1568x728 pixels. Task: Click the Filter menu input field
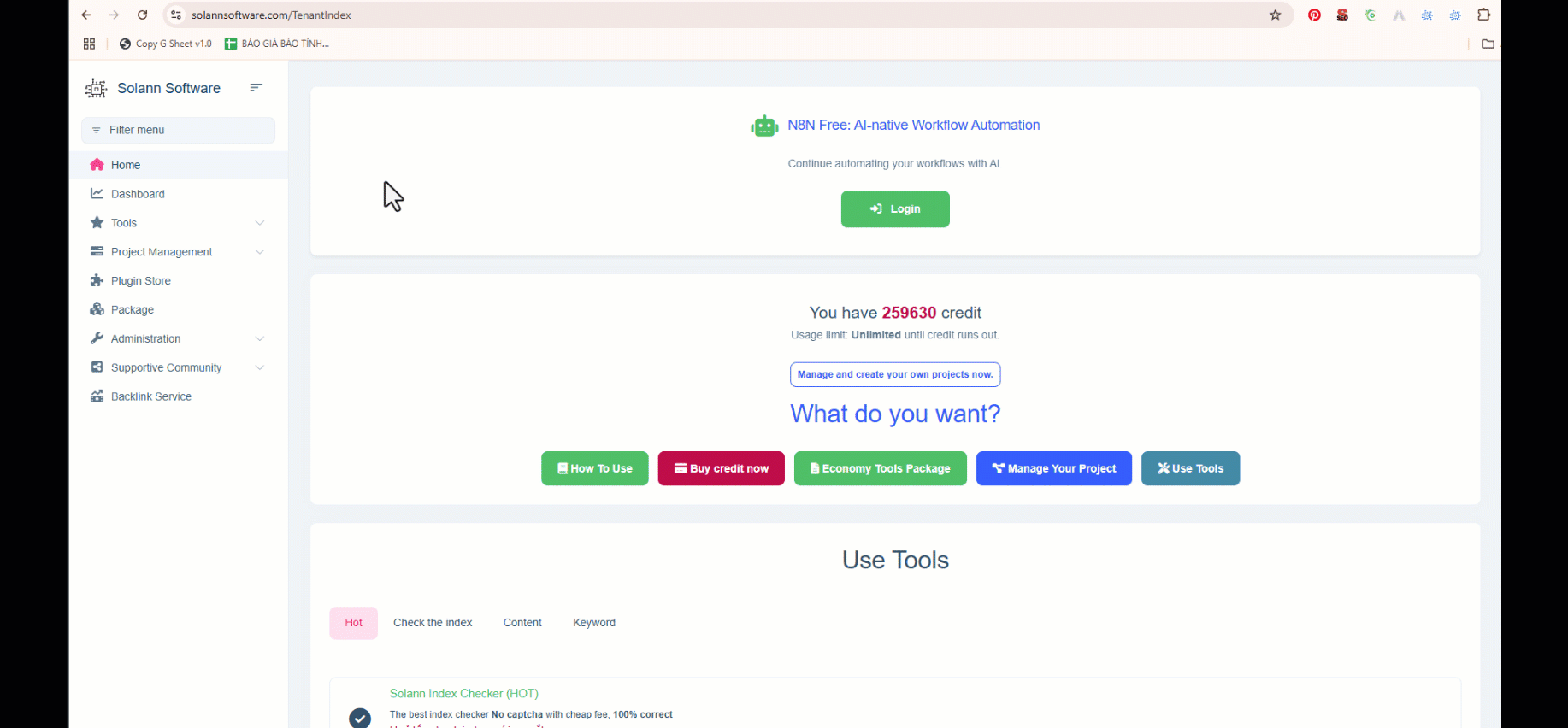(180, 130)
